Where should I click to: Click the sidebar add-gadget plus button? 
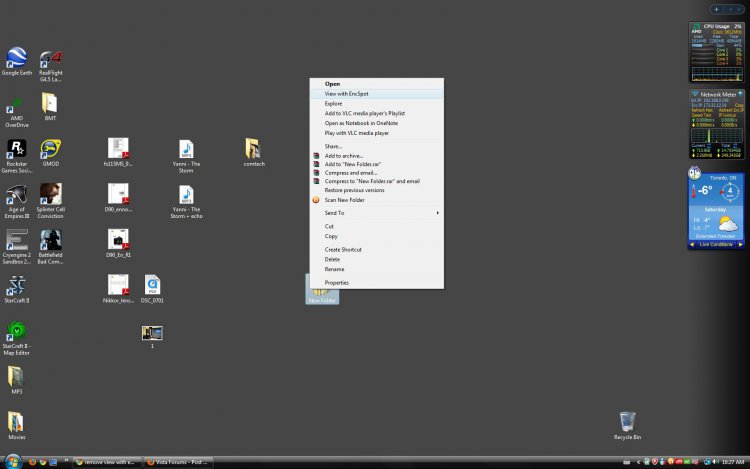[x=716, y=9]
